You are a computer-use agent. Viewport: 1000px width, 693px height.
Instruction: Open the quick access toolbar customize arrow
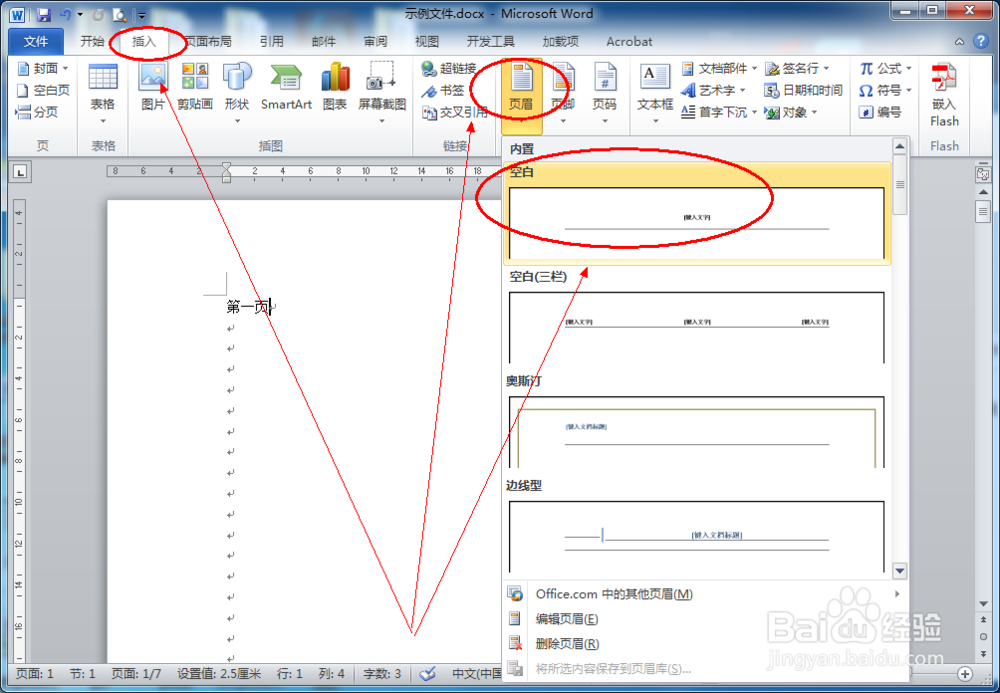point(142,15)
